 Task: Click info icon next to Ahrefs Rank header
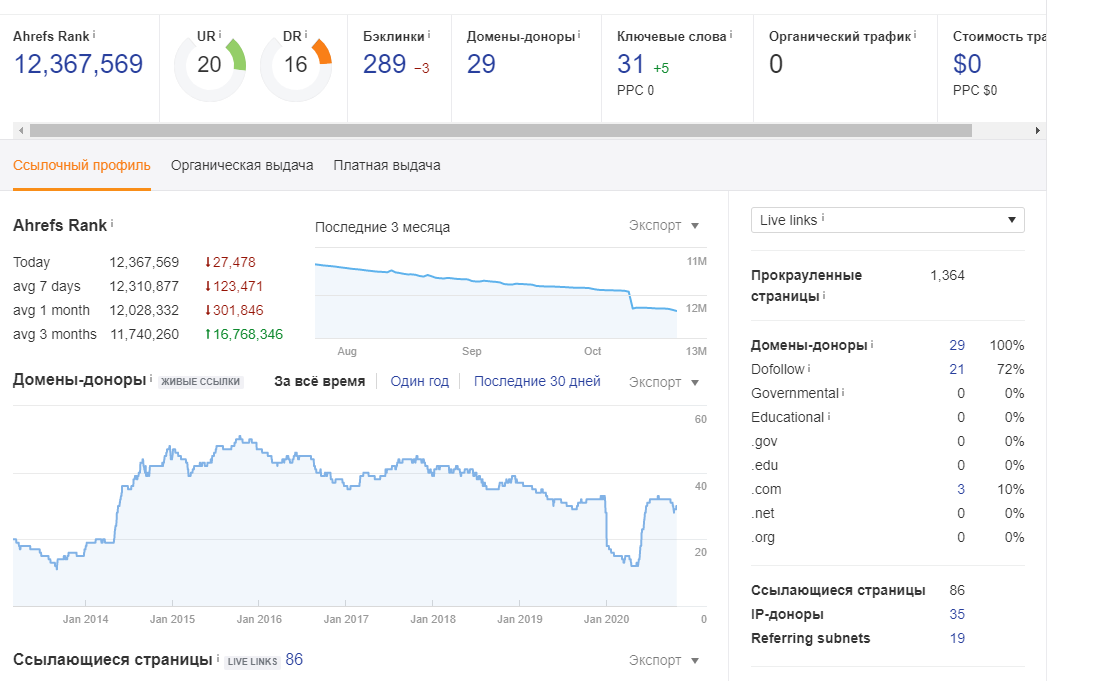94,34
